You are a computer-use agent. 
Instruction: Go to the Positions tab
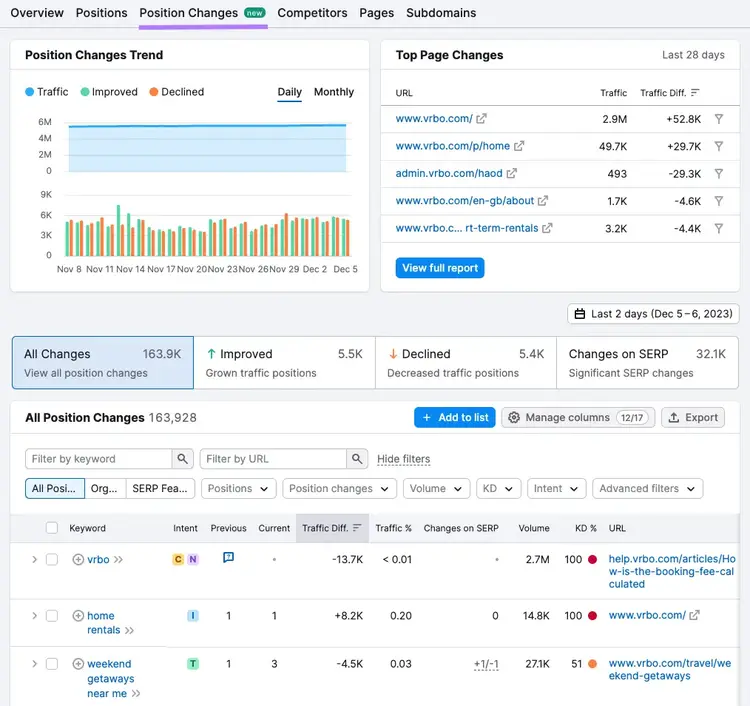pos(101,13)
